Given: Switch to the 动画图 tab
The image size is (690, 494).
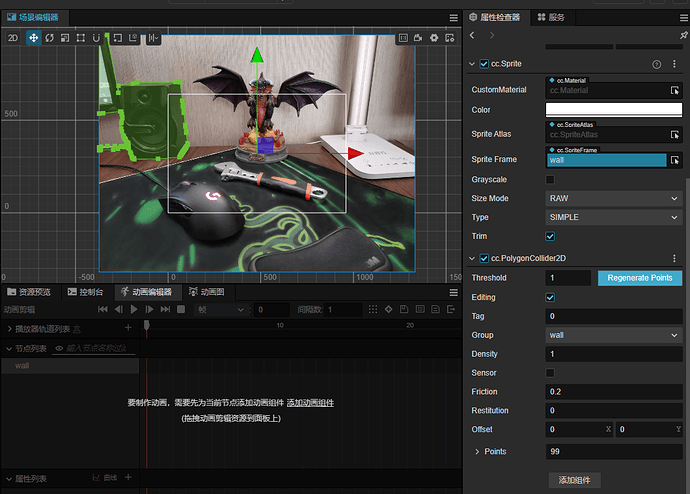Looking at the screenshot, I should (207, 292).
